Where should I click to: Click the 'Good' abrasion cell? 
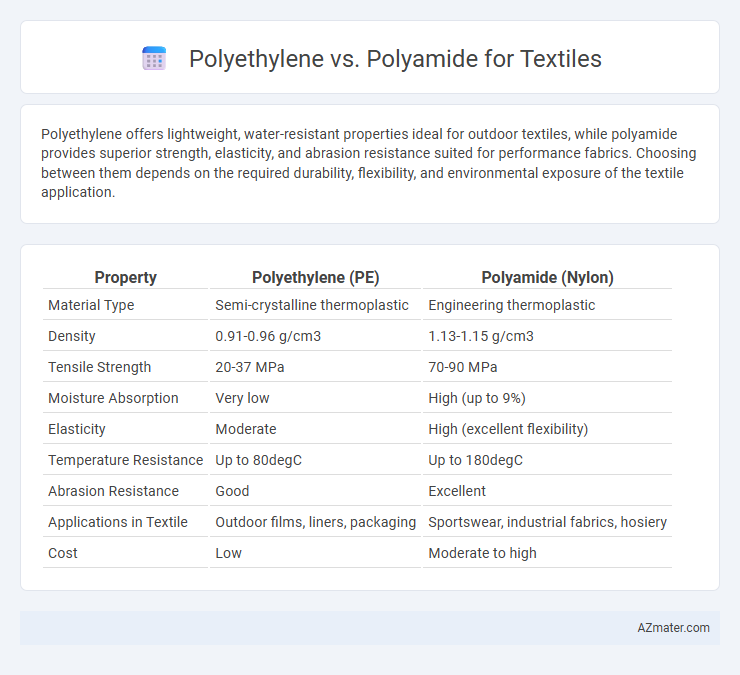(x=232, y=491)
